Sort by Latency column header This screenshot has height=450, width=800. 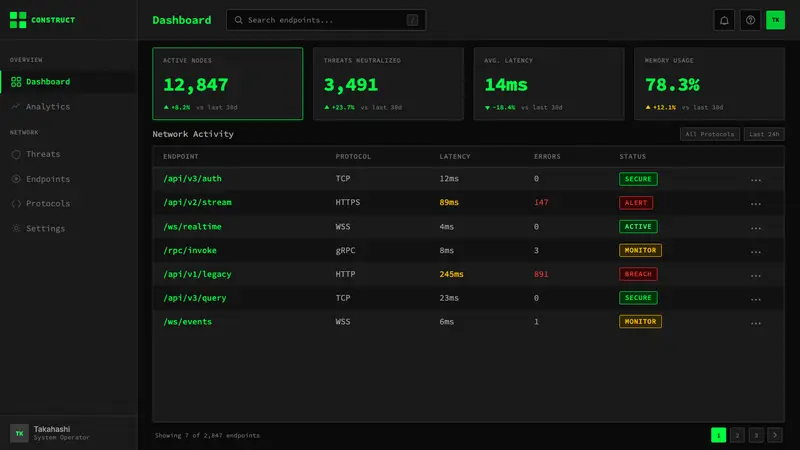(455, 157)
